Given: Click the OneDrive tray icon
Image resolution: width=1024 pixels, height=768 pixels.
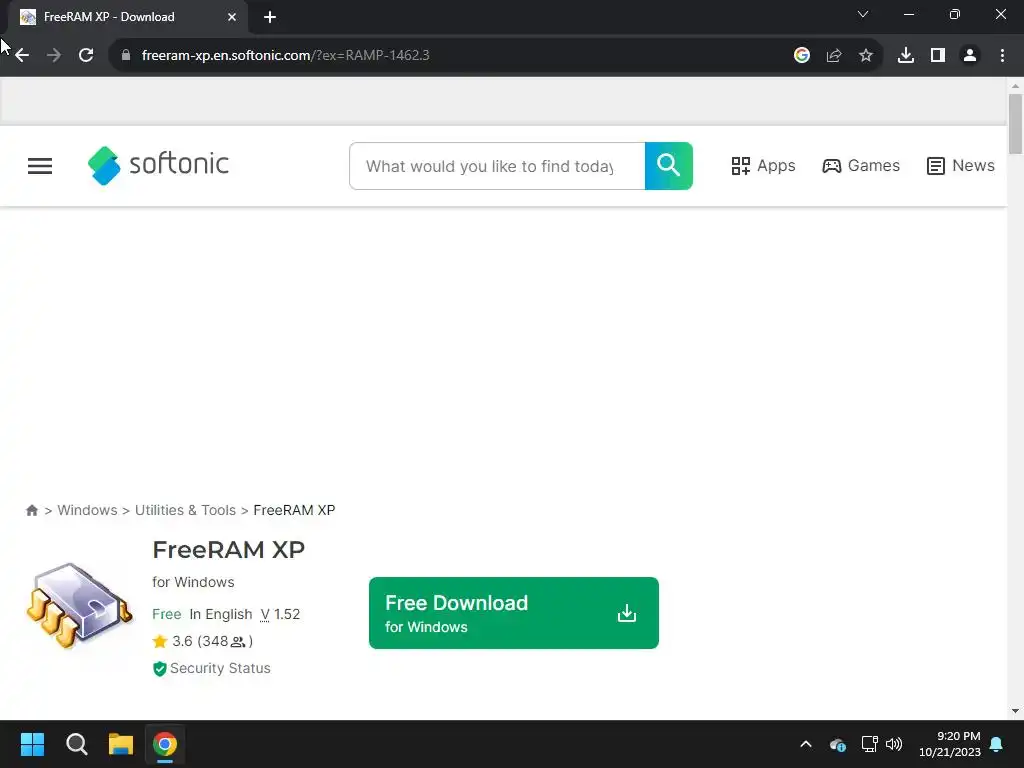Looking at the screenshot, I should point(838,744).
